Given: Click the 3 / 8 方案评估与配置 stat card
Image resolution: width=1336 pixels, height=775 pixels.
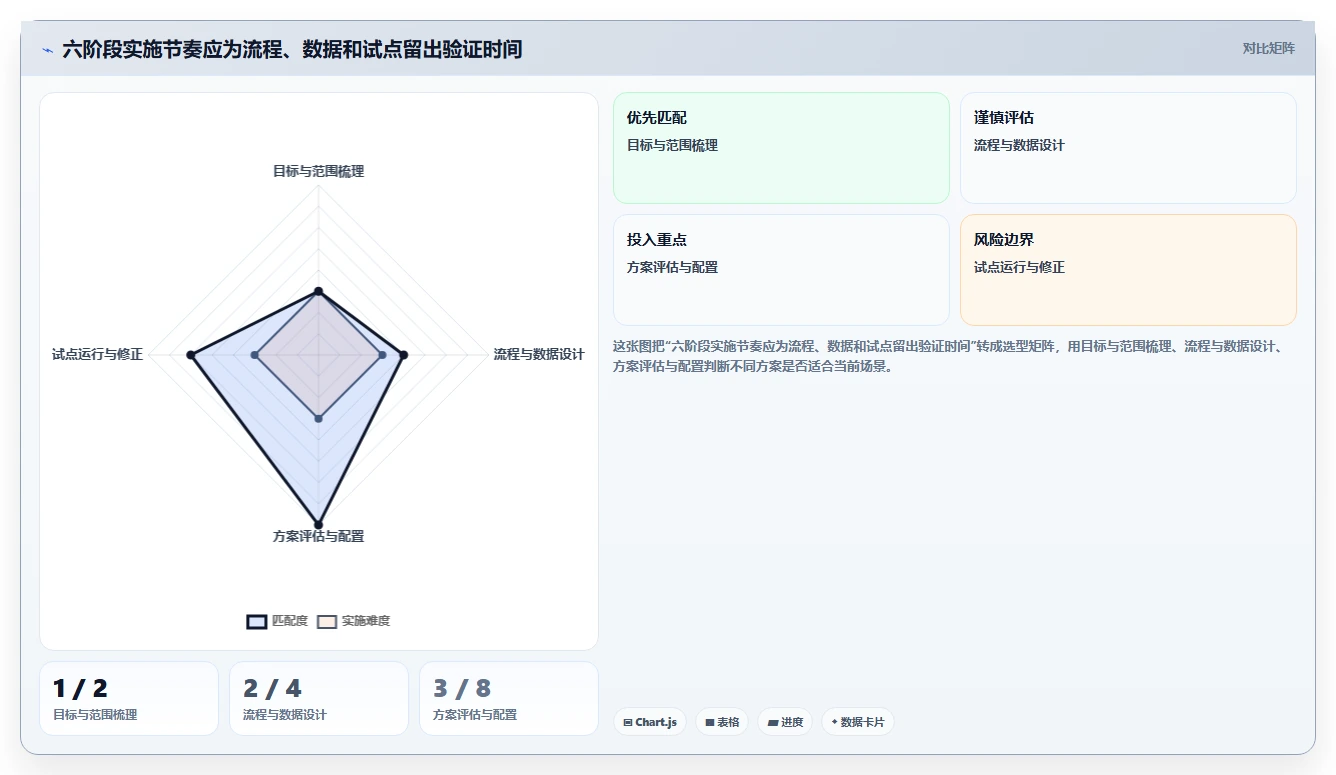Looking at the screenshot, I should click(x=509, y=698).
